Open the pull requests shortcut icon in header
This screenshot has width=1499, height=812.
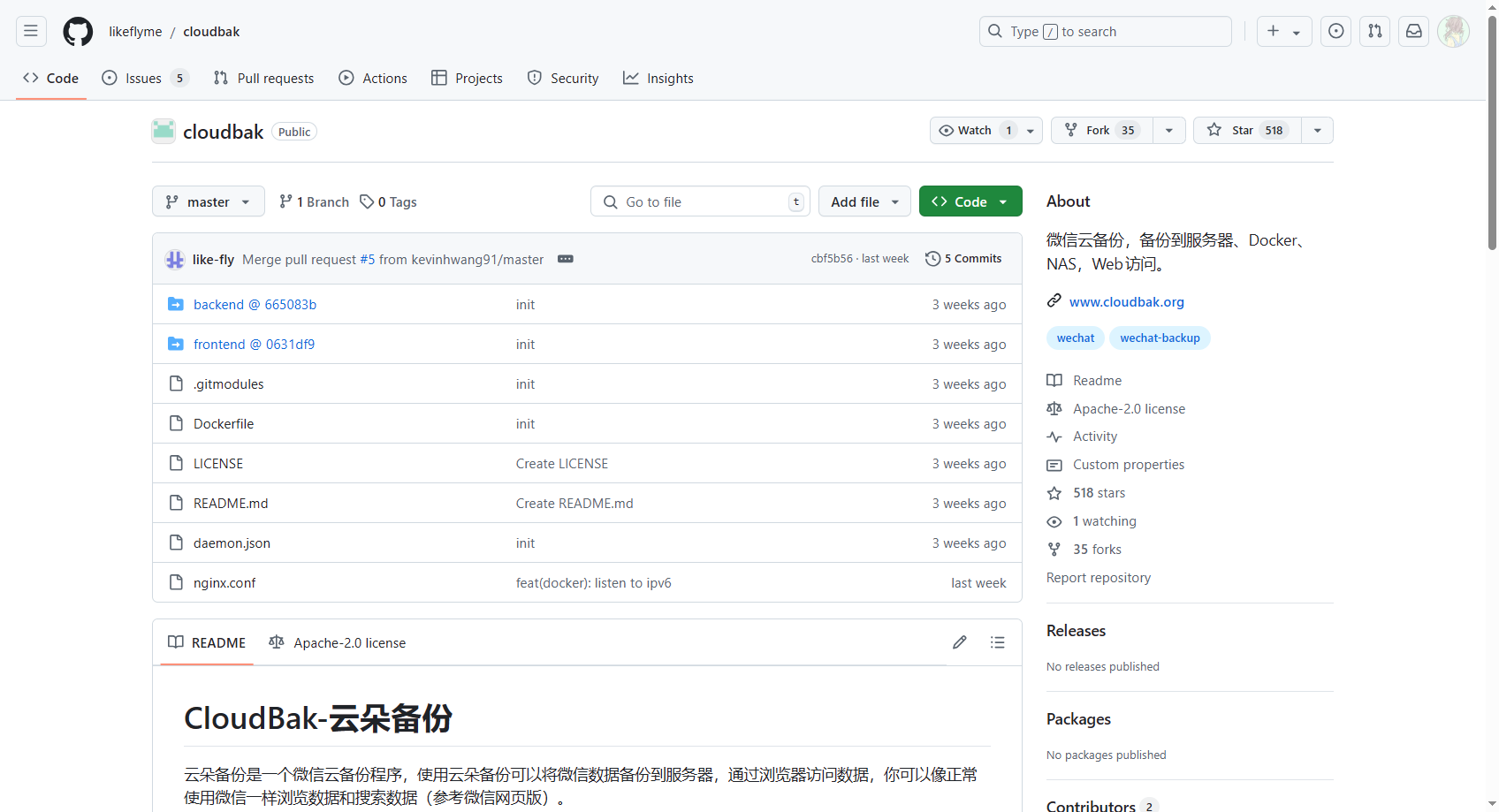point(1375,31)
